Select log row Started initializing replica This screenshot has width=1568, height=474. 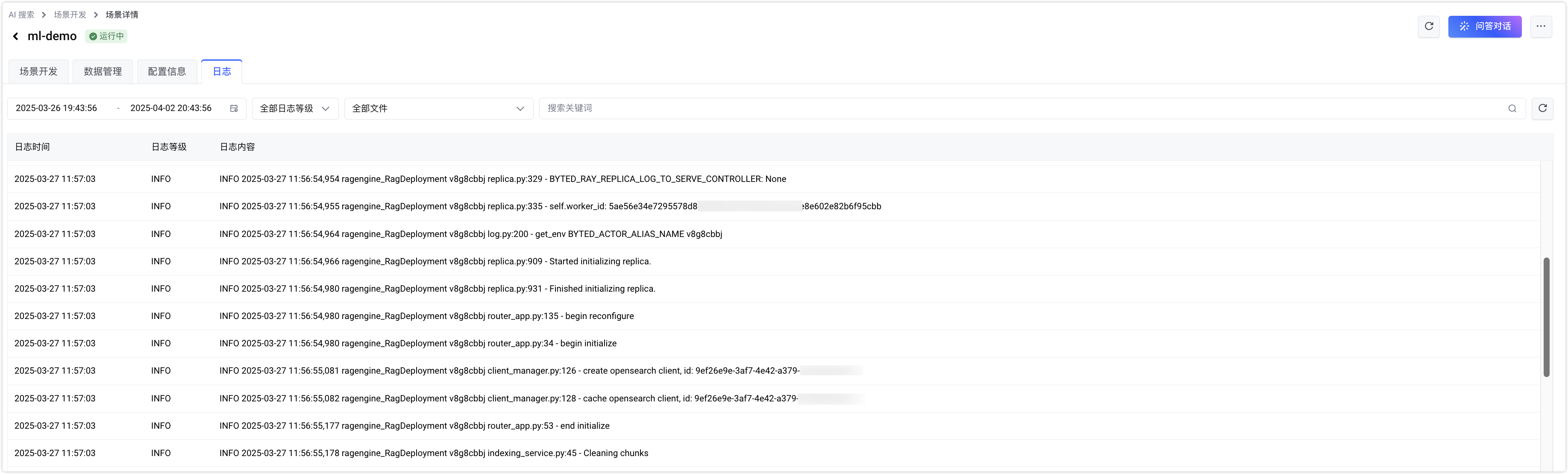click(774, 262)
